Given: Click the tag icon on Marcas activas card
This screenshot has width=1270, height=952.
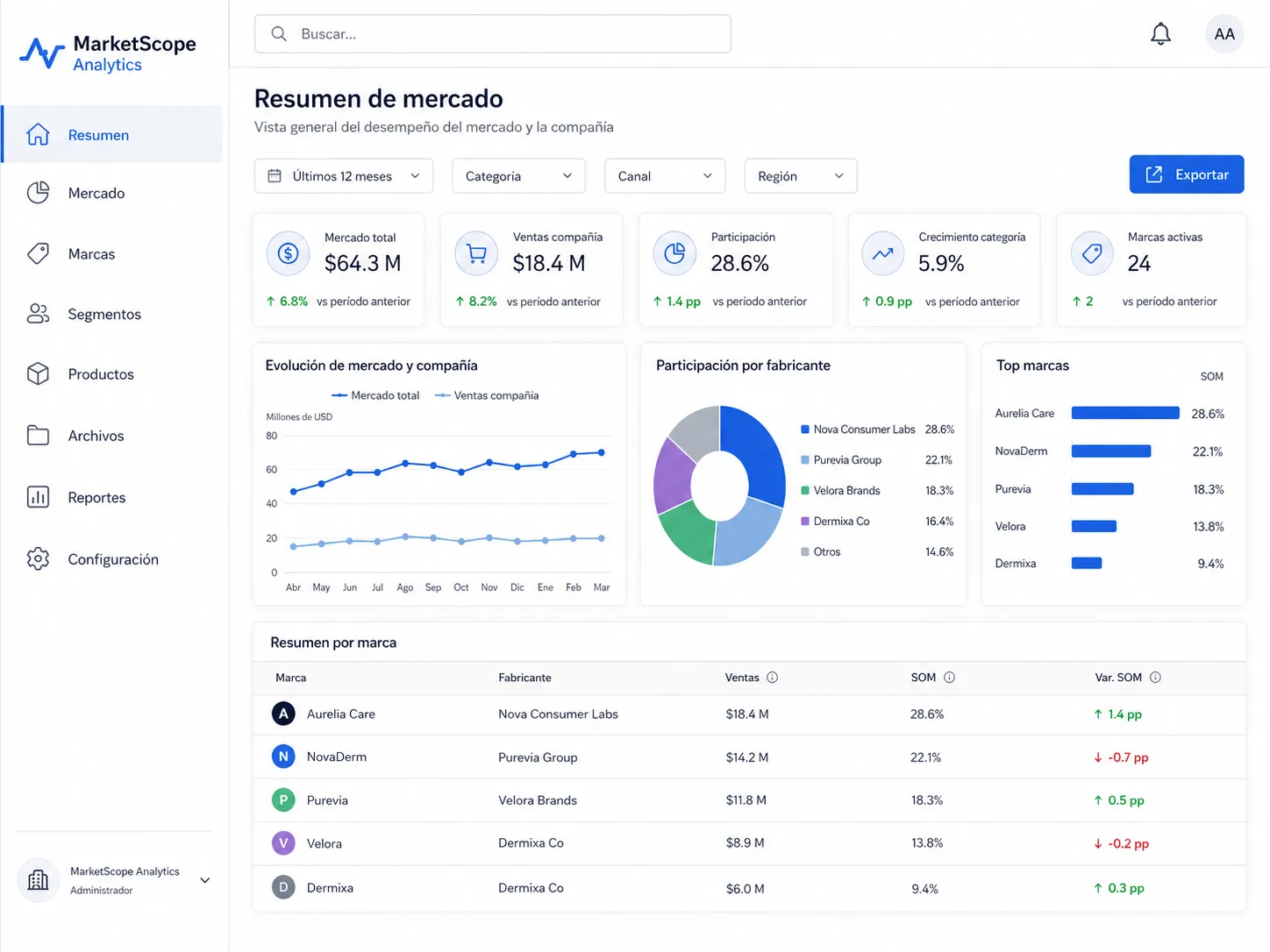Looking at the screenshot, I should coord(1092,253).
